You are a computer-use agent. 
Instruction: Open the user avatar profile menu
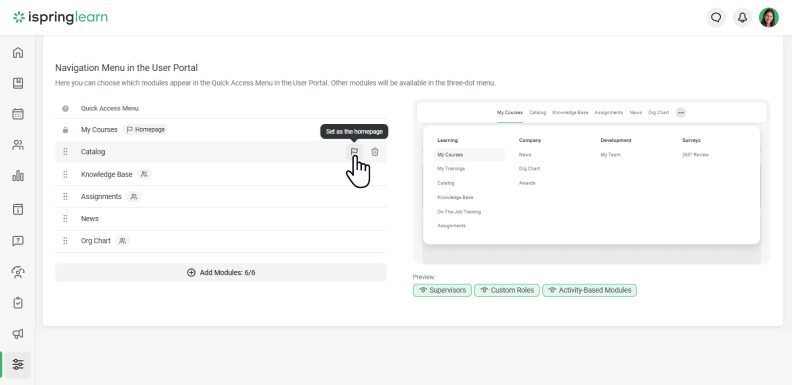pyautogui.click(x=768, y=18)
